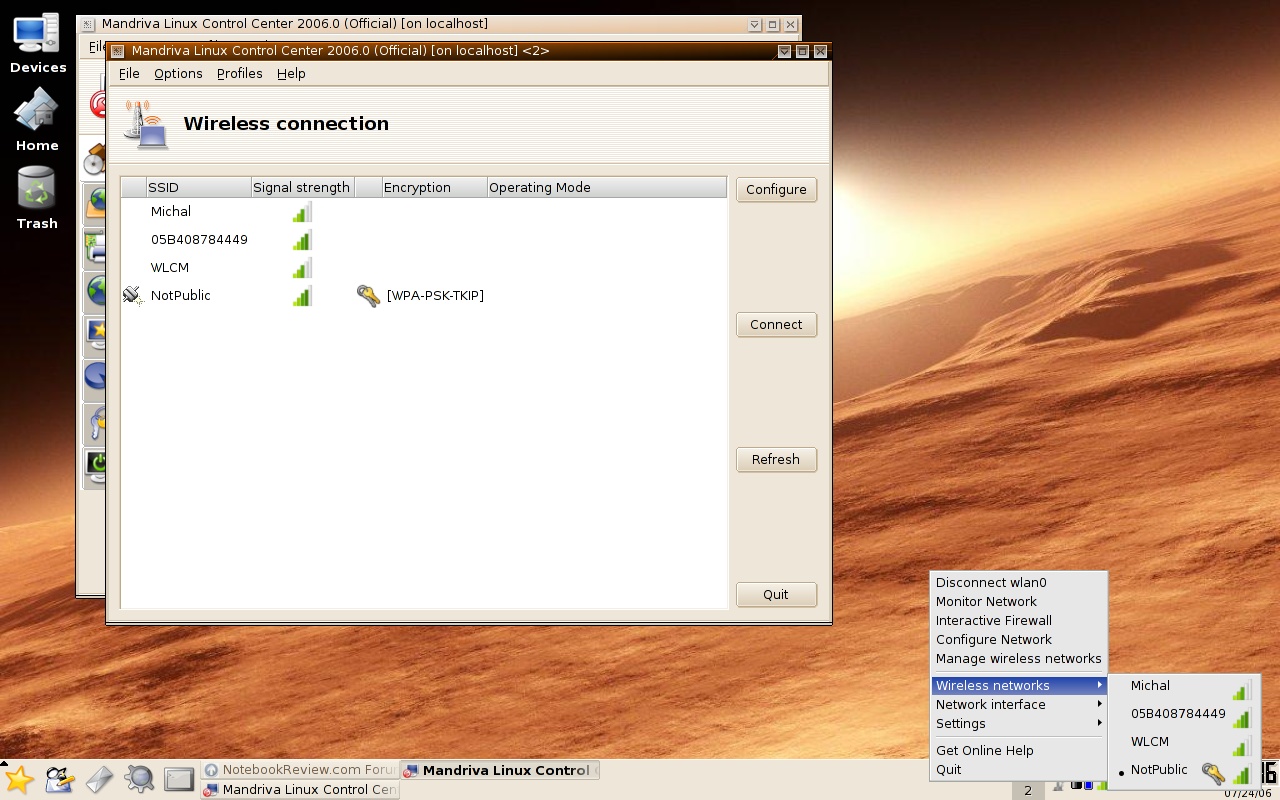Click the Connect button
Screen dimensions: 1280x800
776,324
